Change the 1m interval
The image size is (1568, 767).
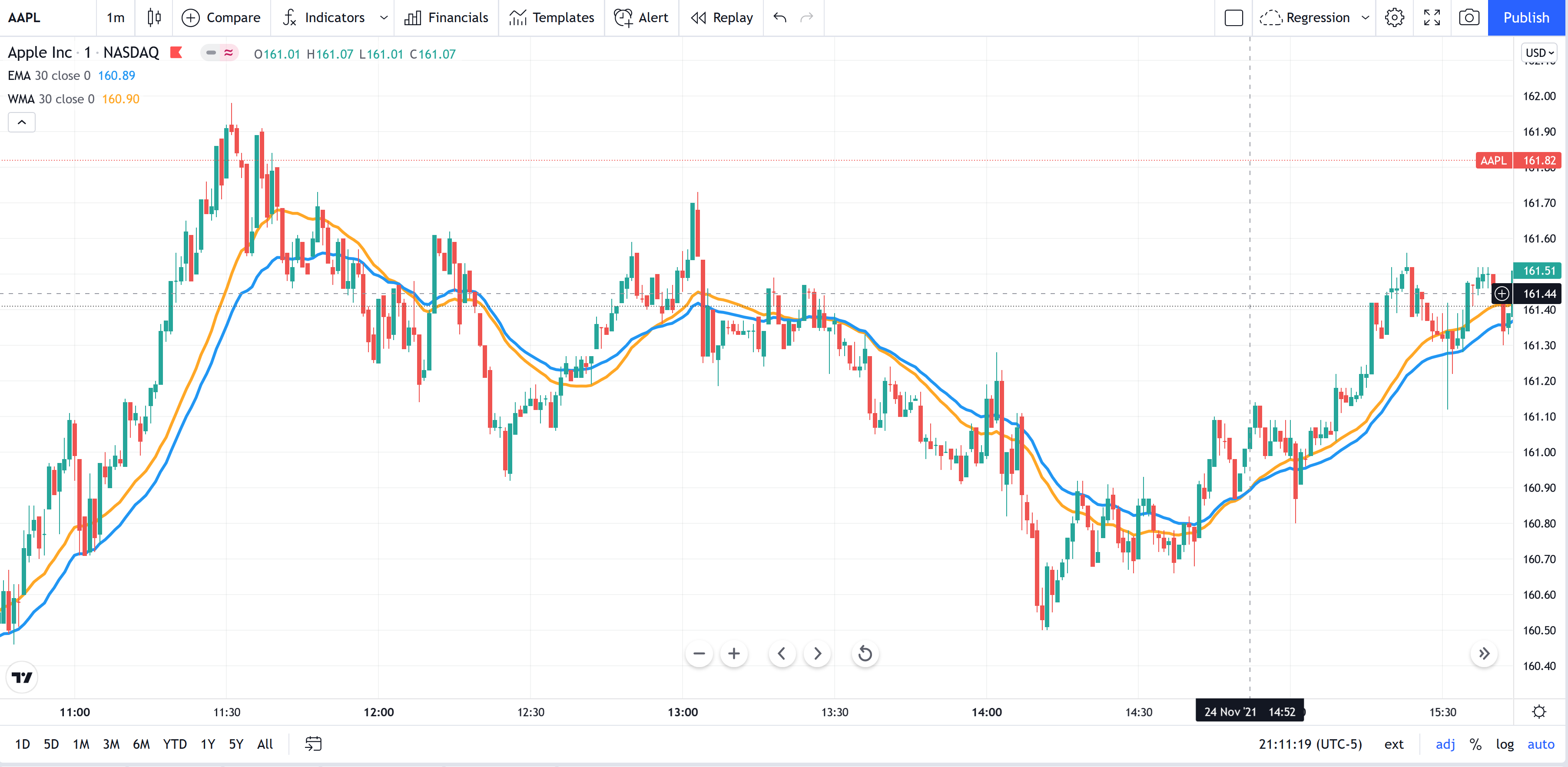(115, 18)
